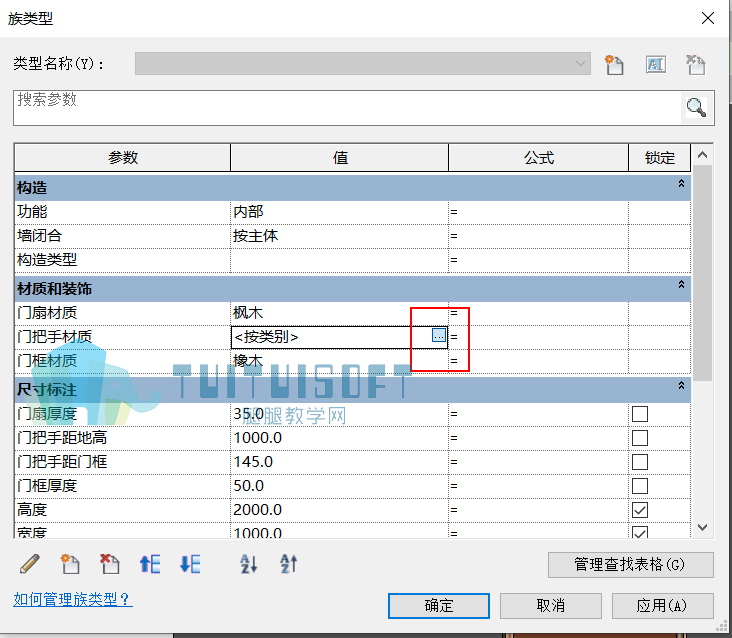732x638 pixels.
Task: Click the scrollbar down arrow
Action: [x=702, y=527]
